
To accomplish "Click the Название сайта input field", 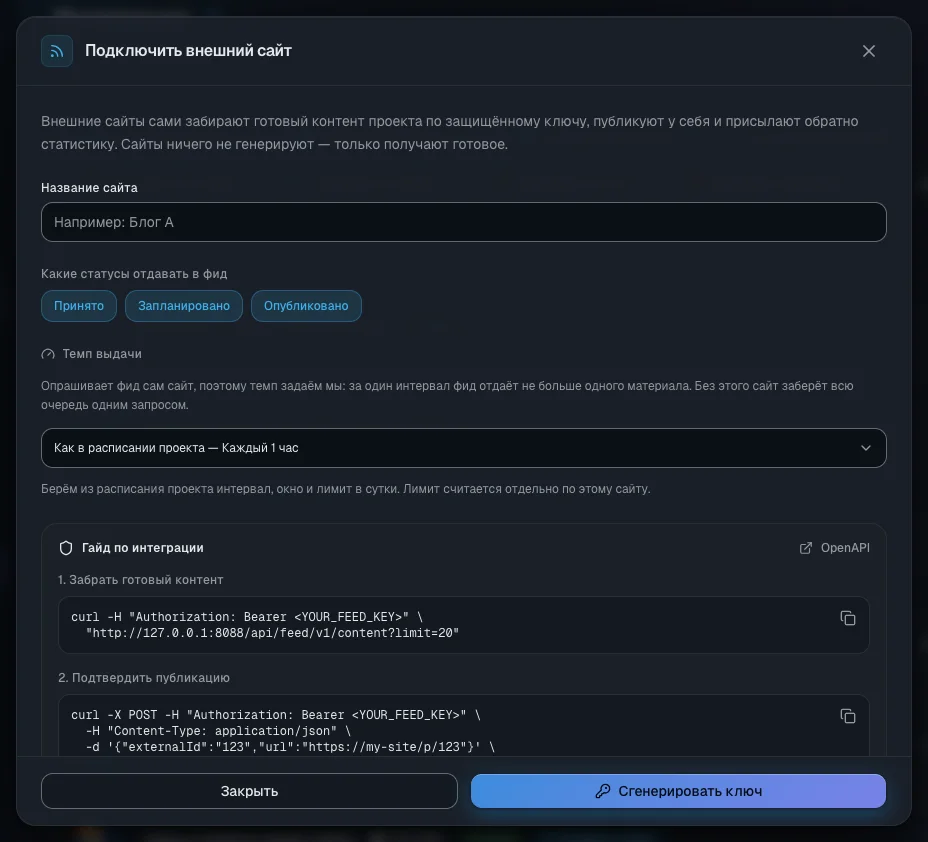I will point(463,222).
